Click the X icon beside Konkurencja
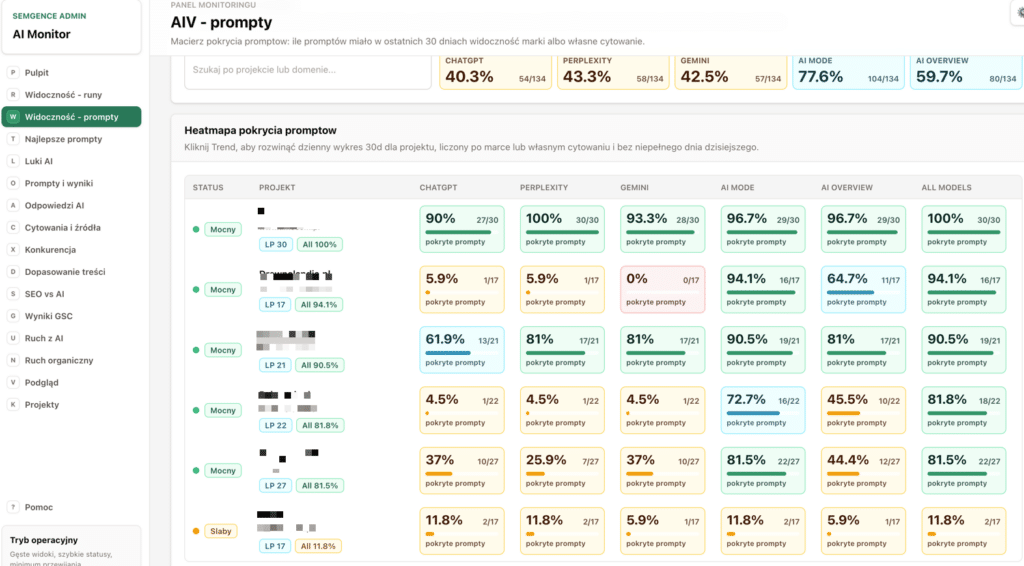The height and width of the screenshot is (566, 1024). (12, 250)
